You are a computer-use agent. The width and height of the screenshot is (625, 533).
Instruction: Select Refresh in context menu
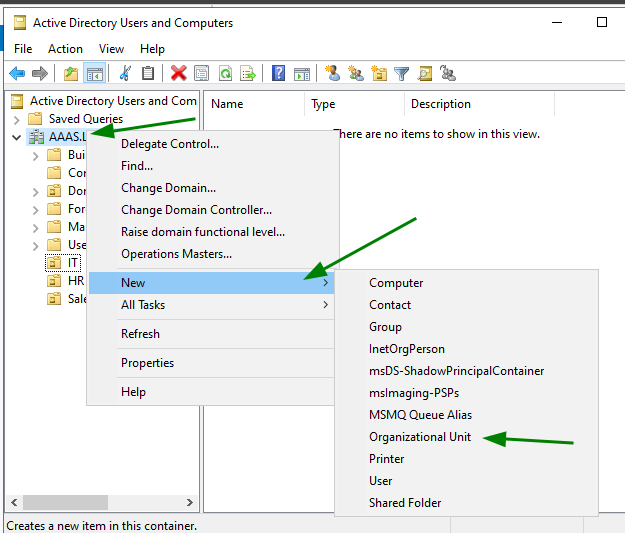[212, 334]
